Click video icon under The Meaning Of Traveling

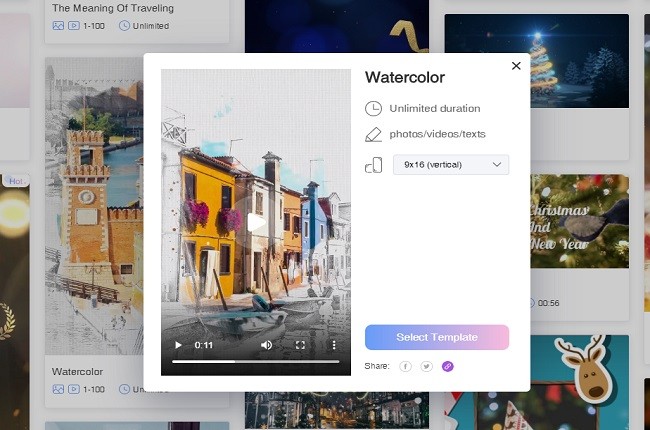(x=74, y=26)
